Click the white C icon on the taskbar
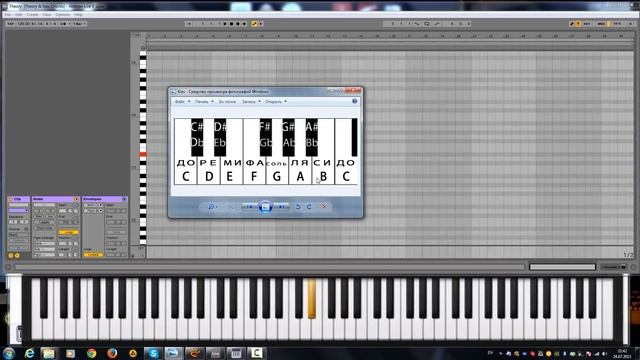Viewport: 640px width, 360px height. (x=256, y=353)
